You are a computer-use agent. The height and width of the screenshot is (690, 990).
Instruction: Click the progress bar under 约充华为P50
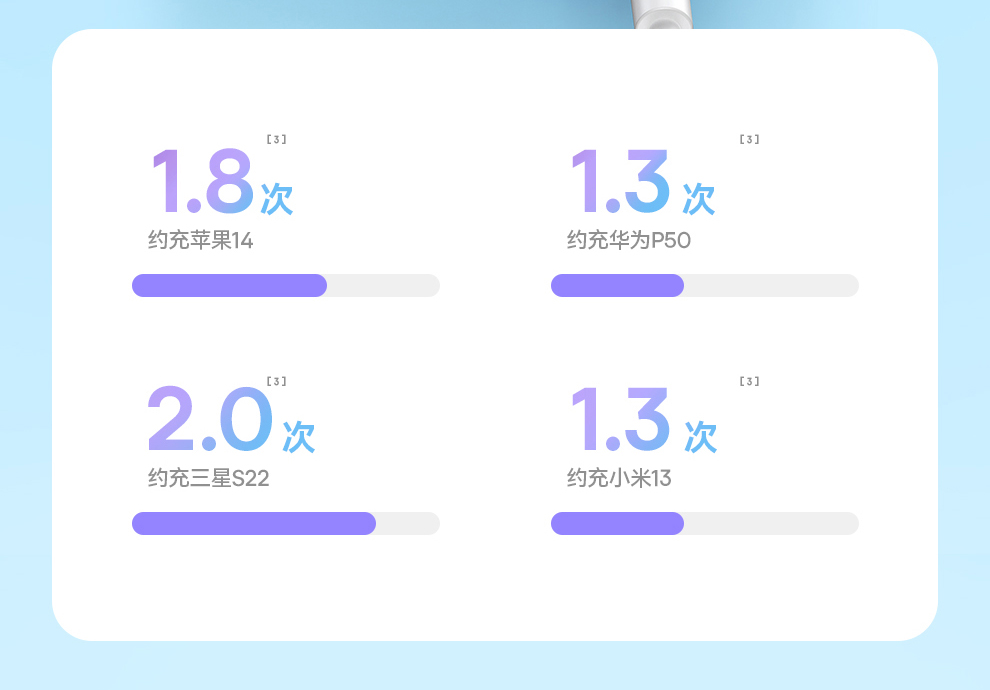tap(705, 285)
